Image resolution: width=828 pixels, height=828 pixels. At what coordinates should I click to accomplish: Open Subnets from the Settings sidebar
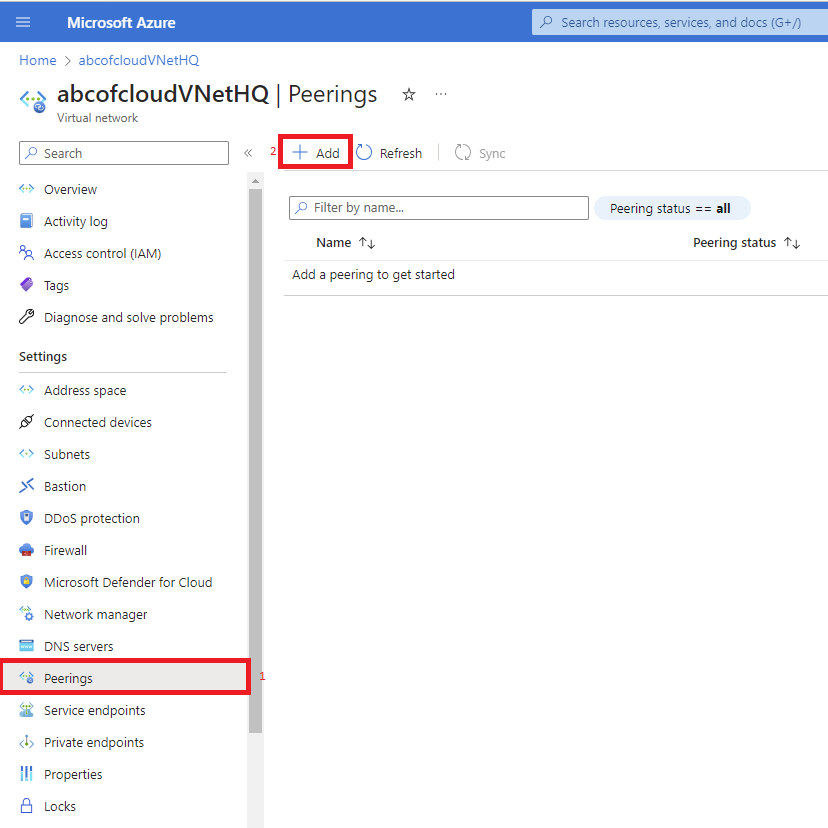click(x=27, y=454)
